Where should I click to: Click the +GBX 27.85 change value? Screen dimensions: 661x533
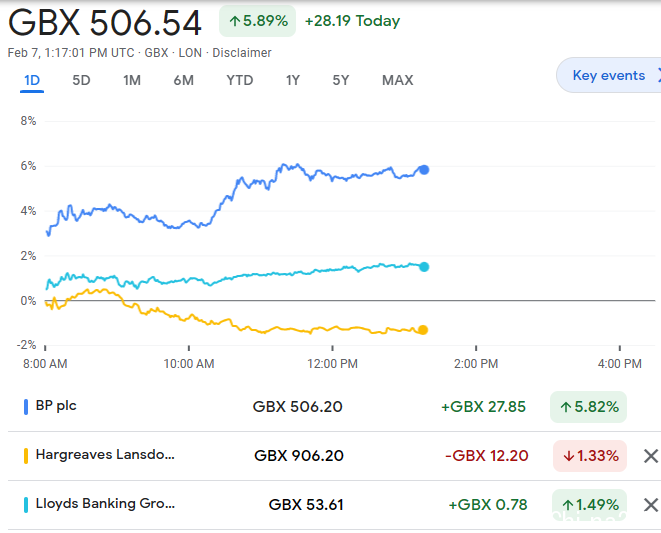pos(483,407)
